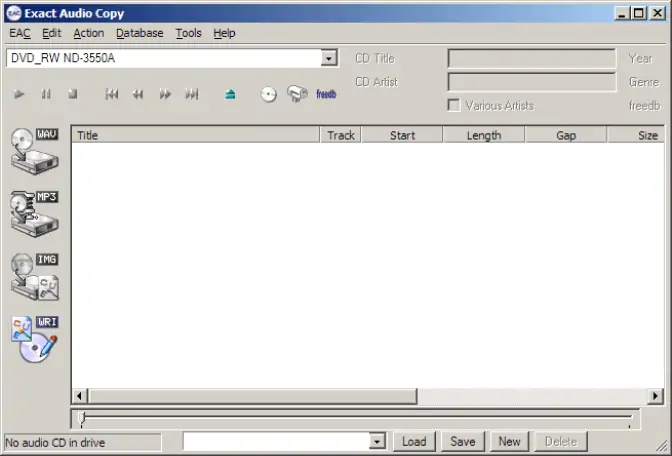The width and height of the screenshot is (672, 456).
Task: Open the EAC menu
Action: point(20,33)
